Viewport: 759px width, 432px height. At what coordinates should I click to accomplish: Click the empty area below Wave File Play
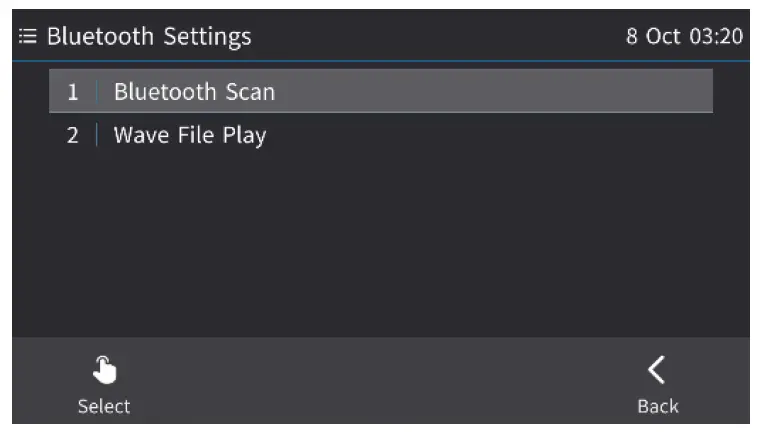pyautogui.click(x=380, y=240)
